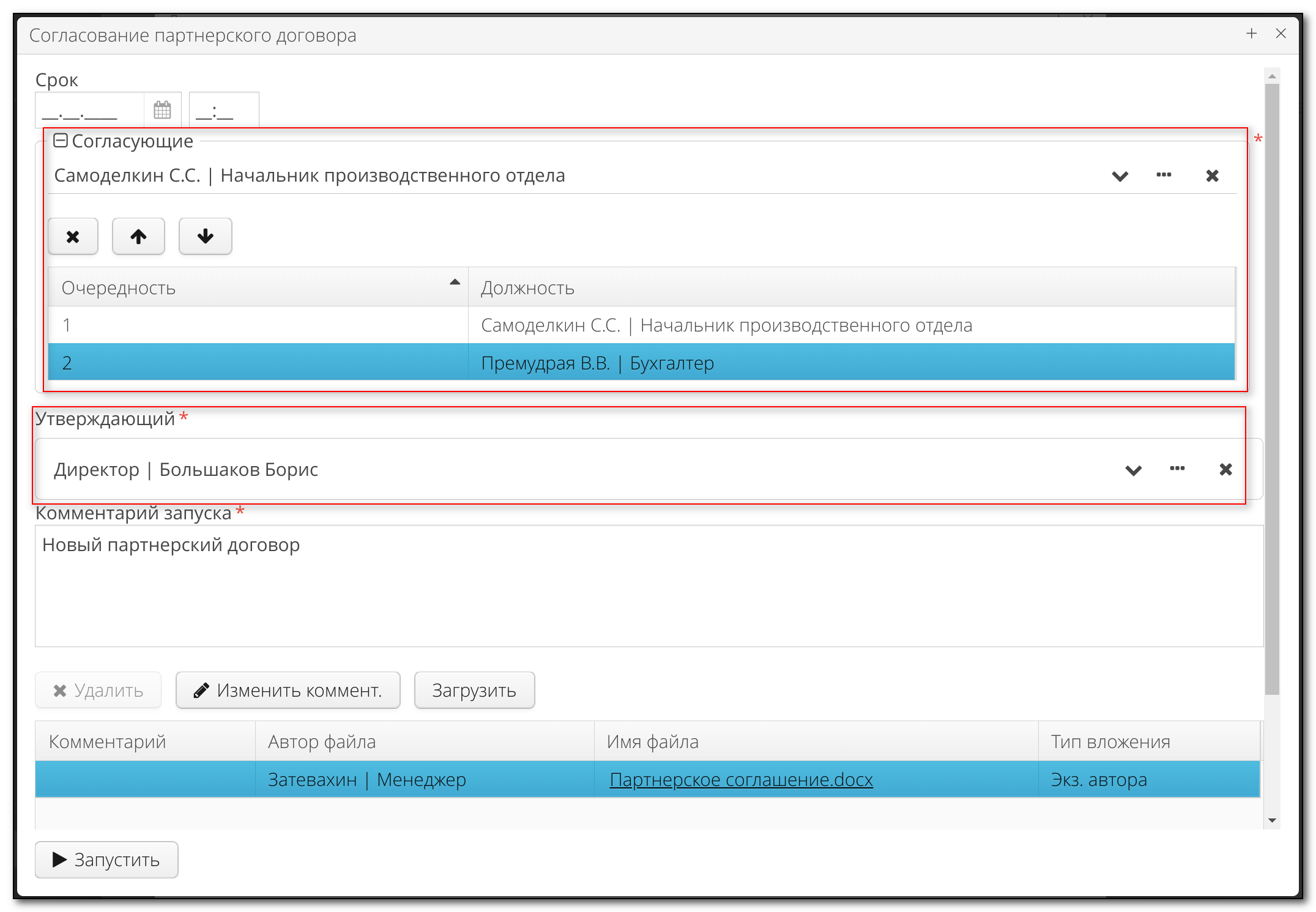Viewport: 1316px width, 912px height.
Task: Clear the Самоделкин approver field with the X icon
Action: tap(1212, 176)
